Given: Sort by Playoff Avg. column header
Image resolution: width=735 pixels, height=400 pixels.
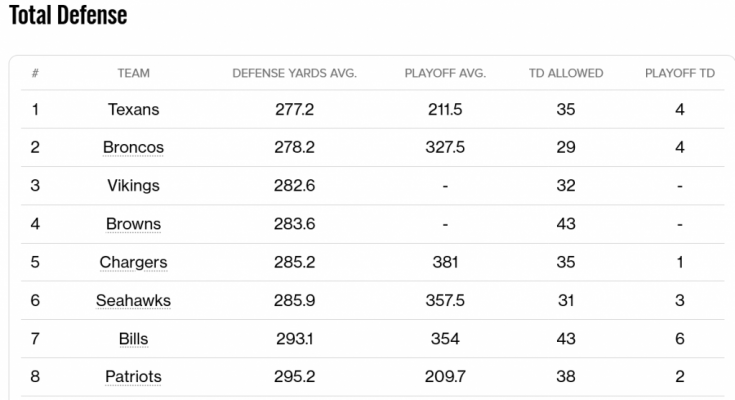Looking at the screenshot, I should (445, 73).
